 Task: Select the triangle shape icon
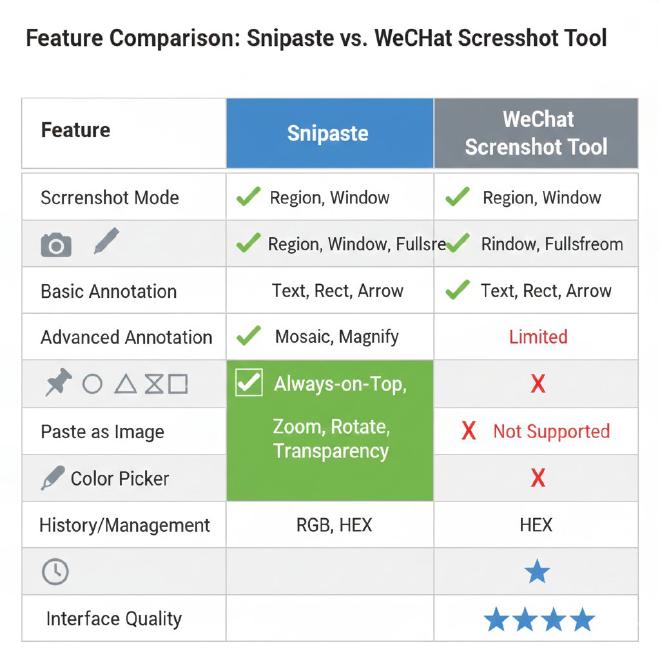tap(125, 384)
